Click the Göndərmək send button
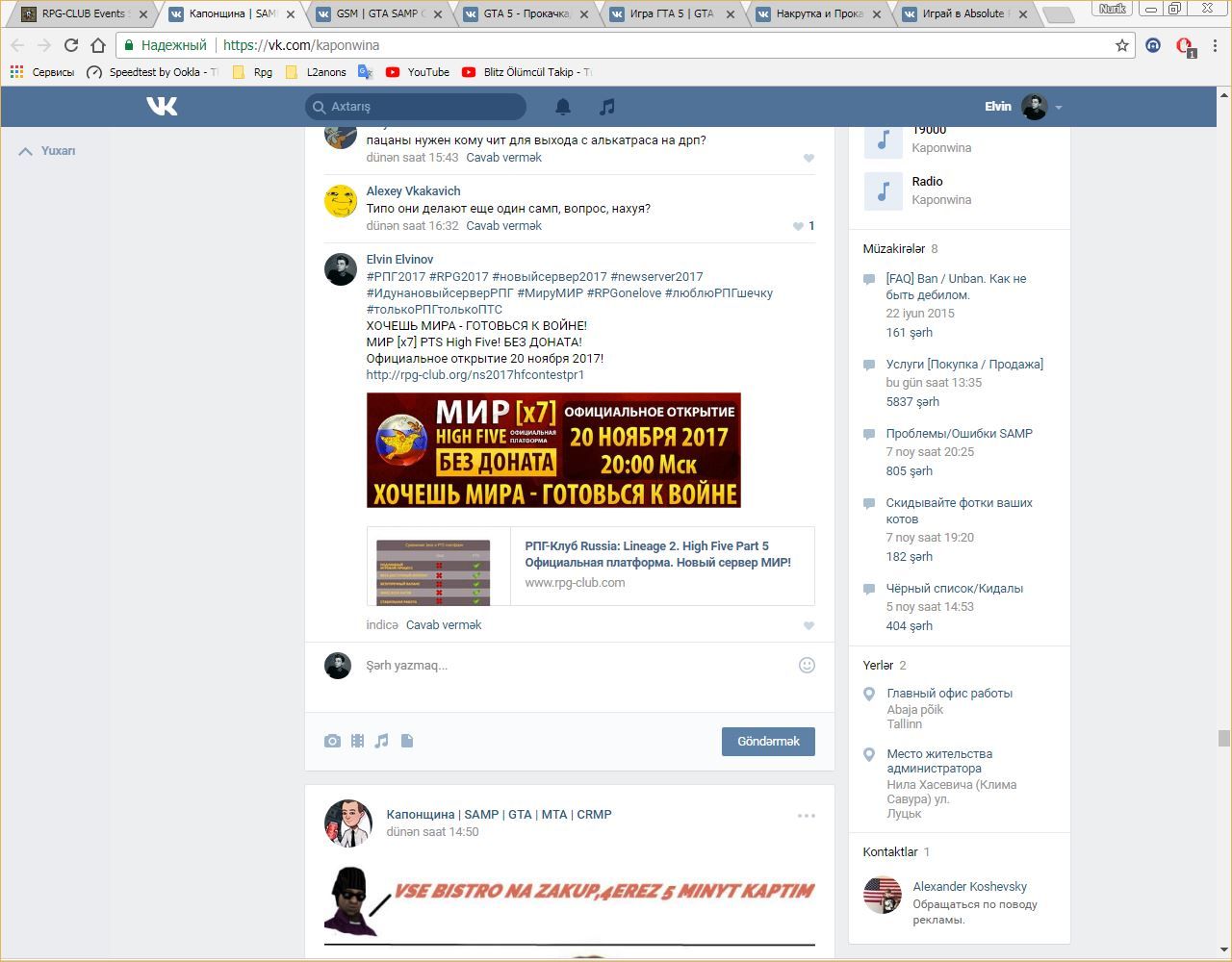The image size is (1232, 962). click(x=768, y=742)
